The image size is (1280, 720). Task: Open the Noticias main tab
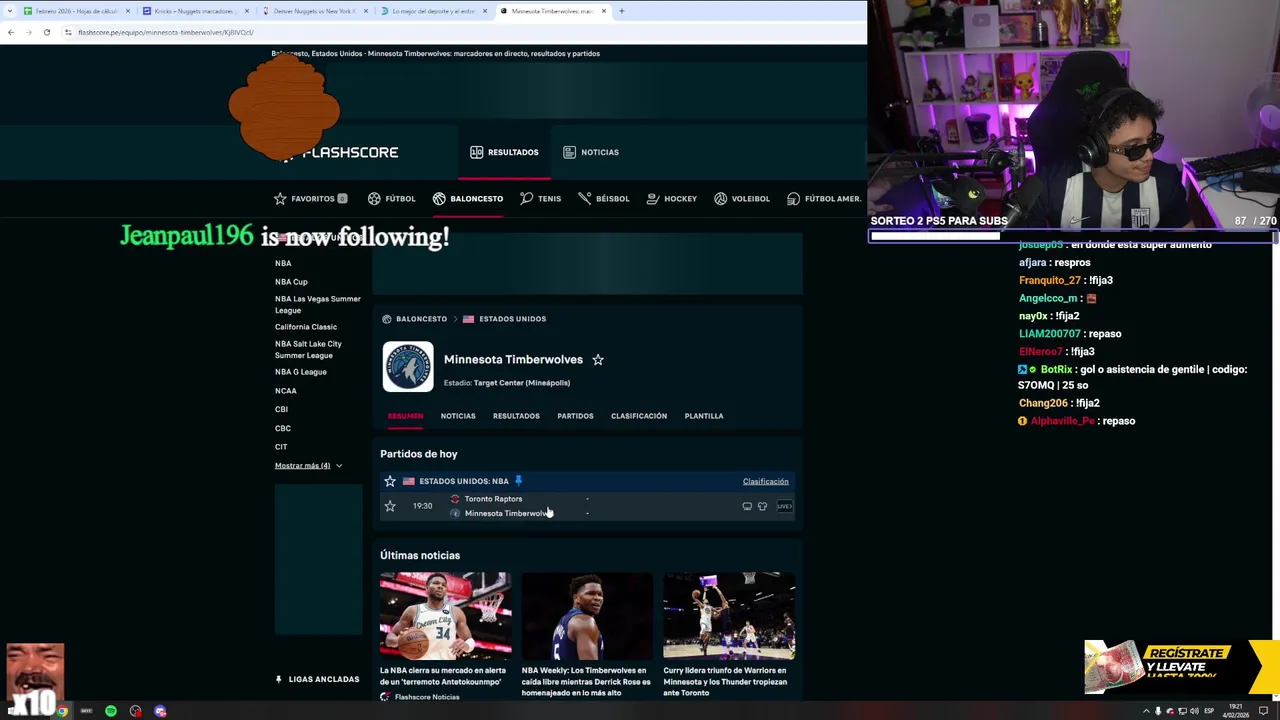click(591, 152)
